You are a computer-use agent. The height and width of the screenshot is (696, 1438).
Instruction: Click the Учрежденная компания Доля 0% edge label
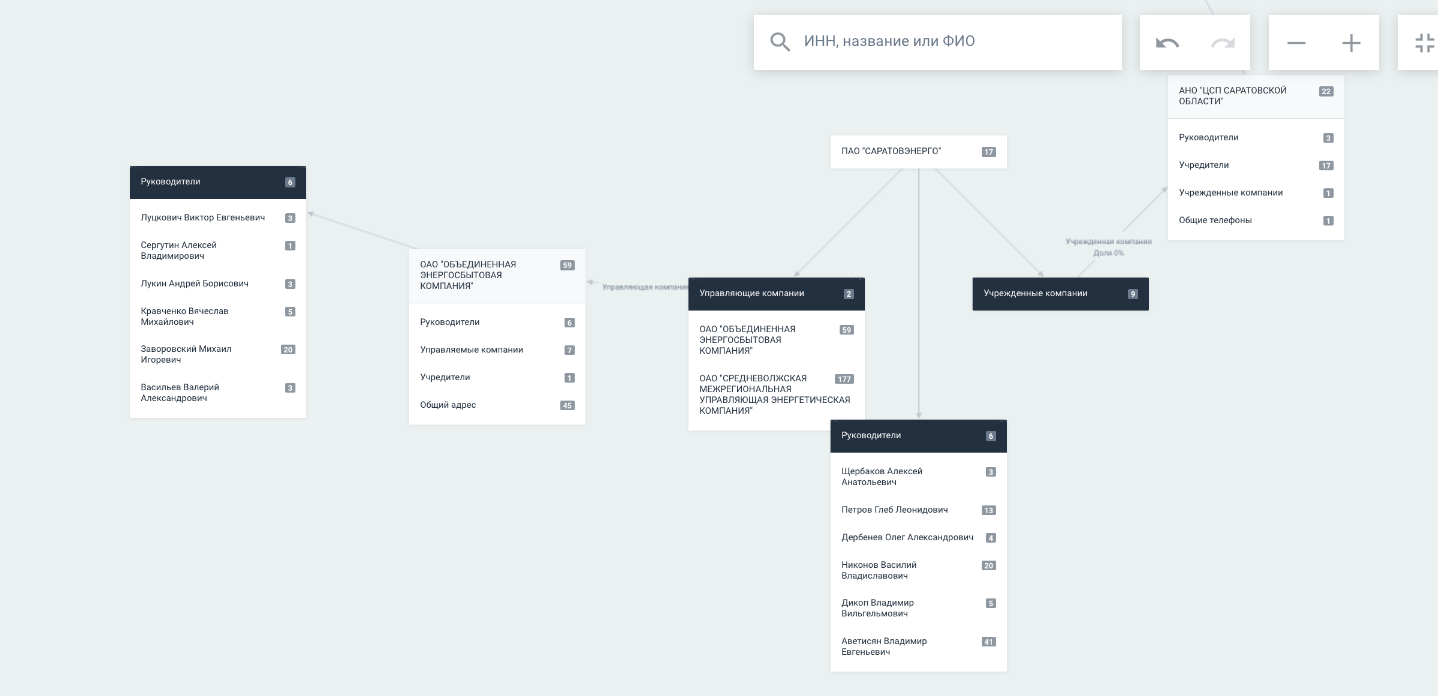pyautogui.click(x=1108, y=247)
